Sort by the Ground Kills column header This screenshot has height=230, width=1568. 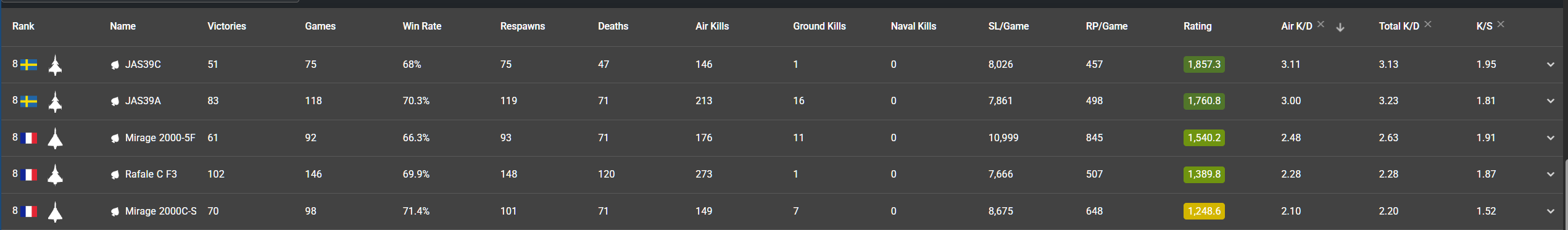pyautogui.click(x=819, y=26)
